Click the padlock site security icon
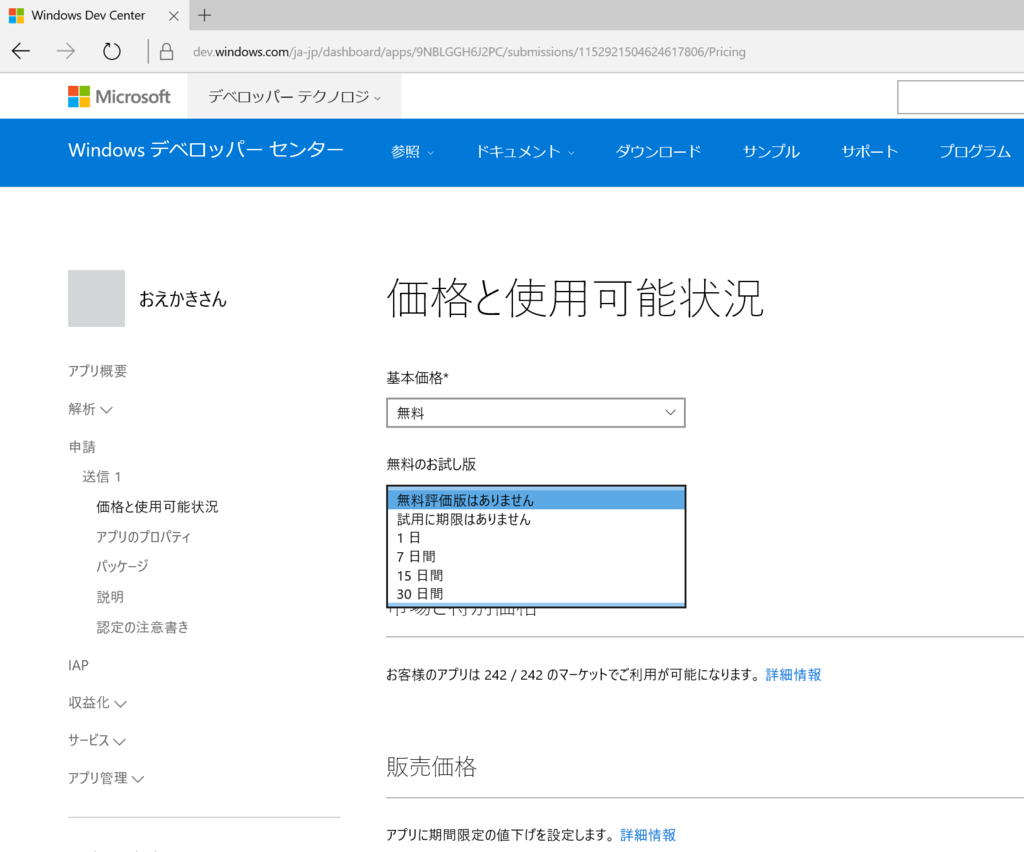The height and width of the screenshot is (852, 1024). [167, 52]
